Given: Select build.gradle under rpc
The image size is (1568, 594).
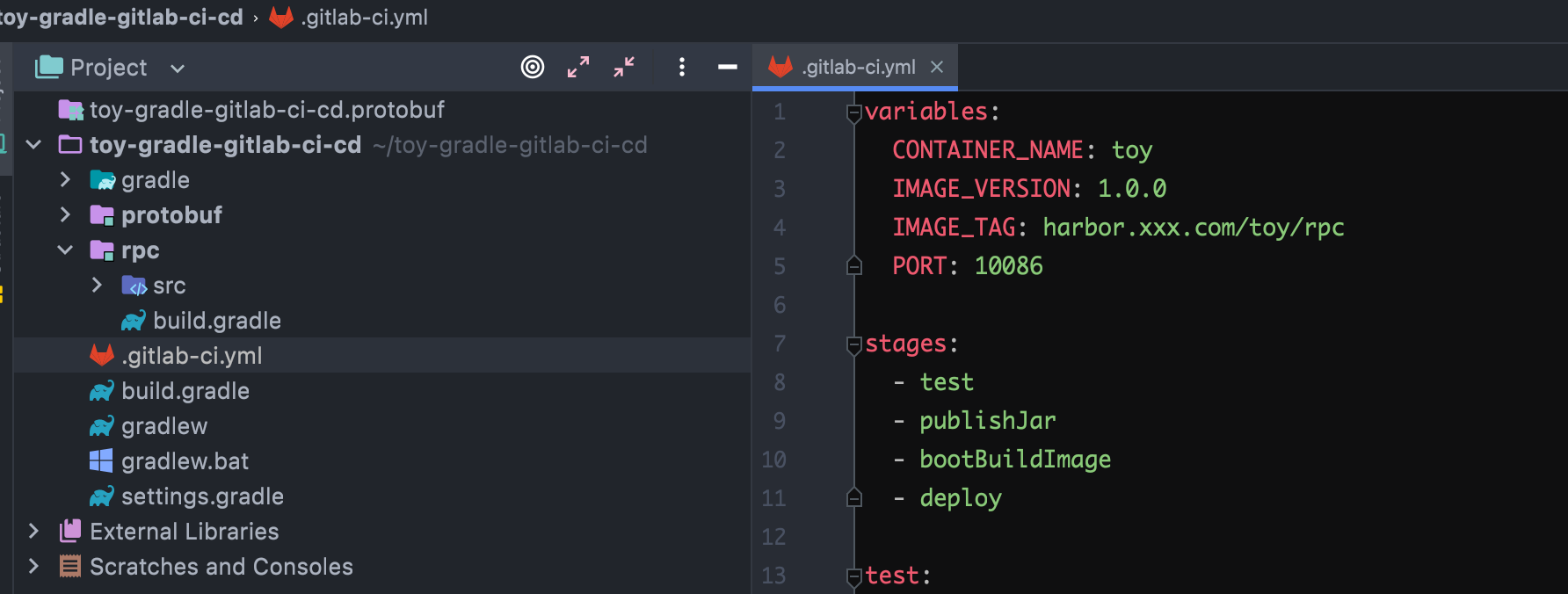Looking at the screenshot, I should [x=217, y=321].
